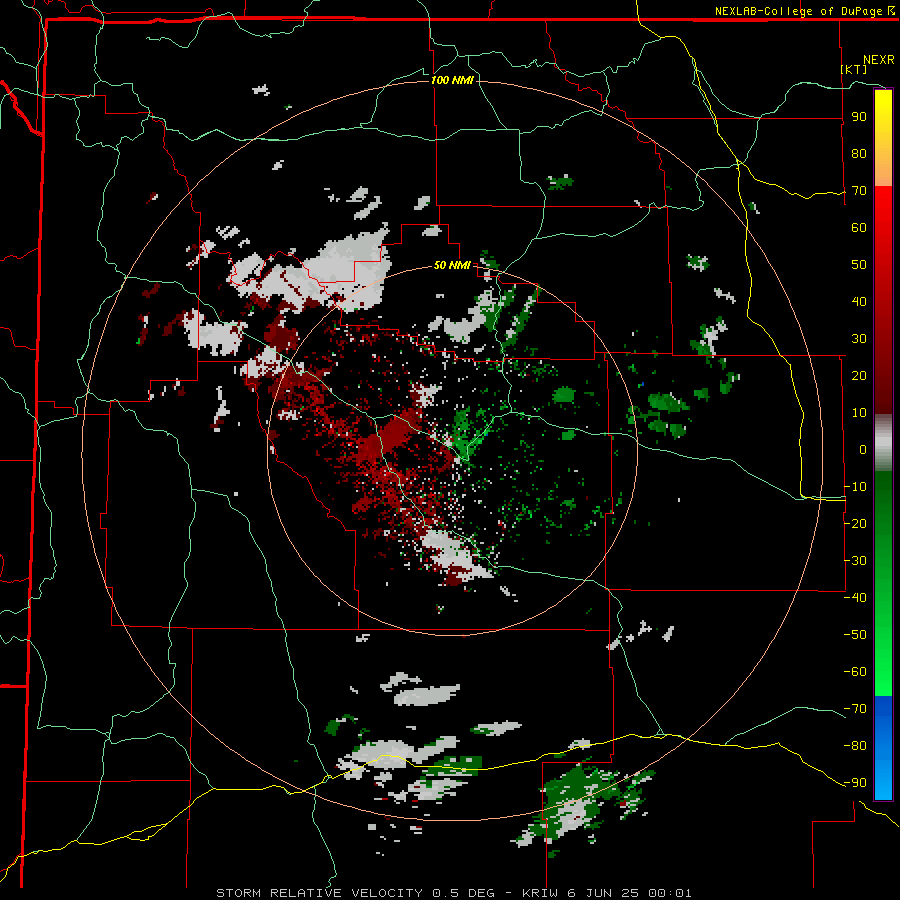This screenshot has height=900, width=900.
Task: Click the 70 value on velocity scale
Action: point(859,191)
